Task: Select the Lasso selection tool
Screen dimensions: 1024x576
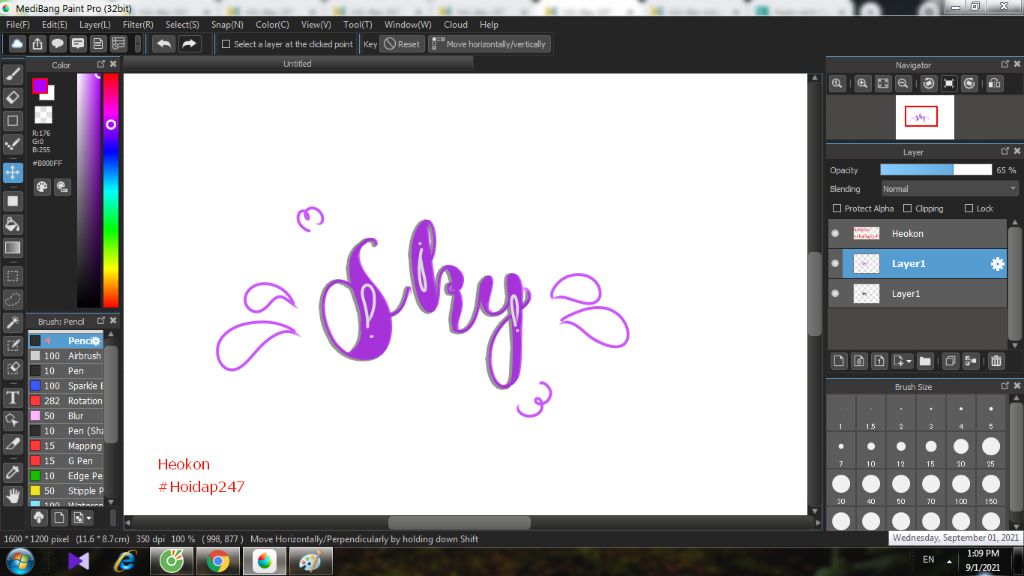Action: point(12,300)
